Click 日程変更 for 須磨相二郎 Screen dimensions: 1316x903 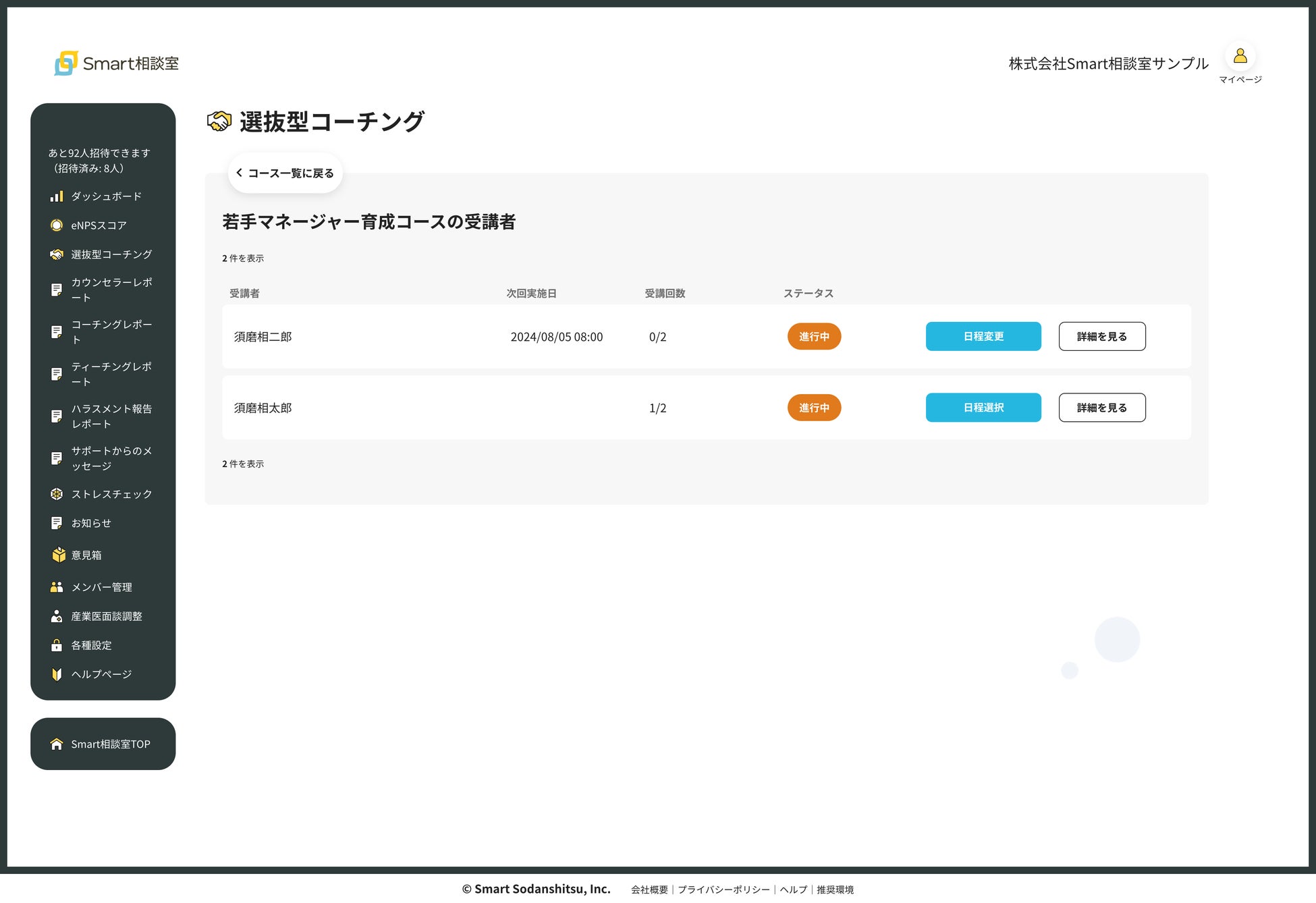(x=983, y=336)
